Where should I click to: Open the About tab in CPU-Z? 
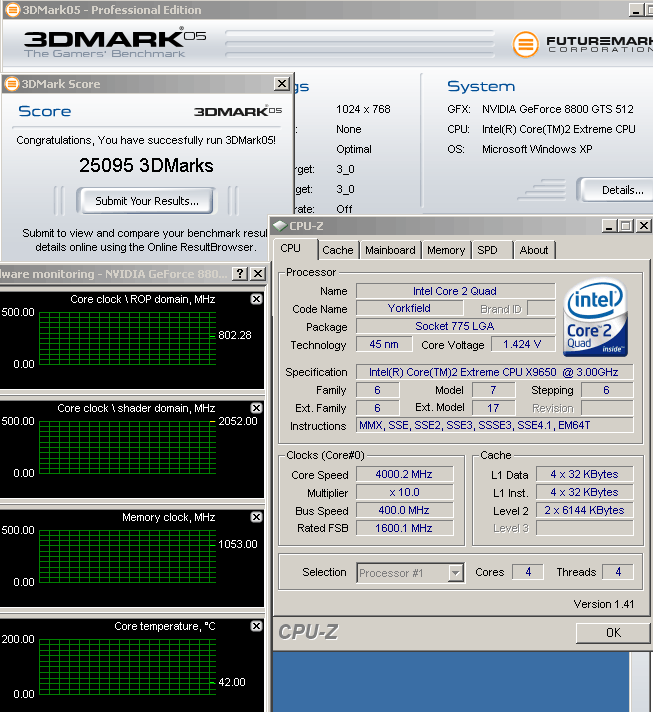point(534,250)
